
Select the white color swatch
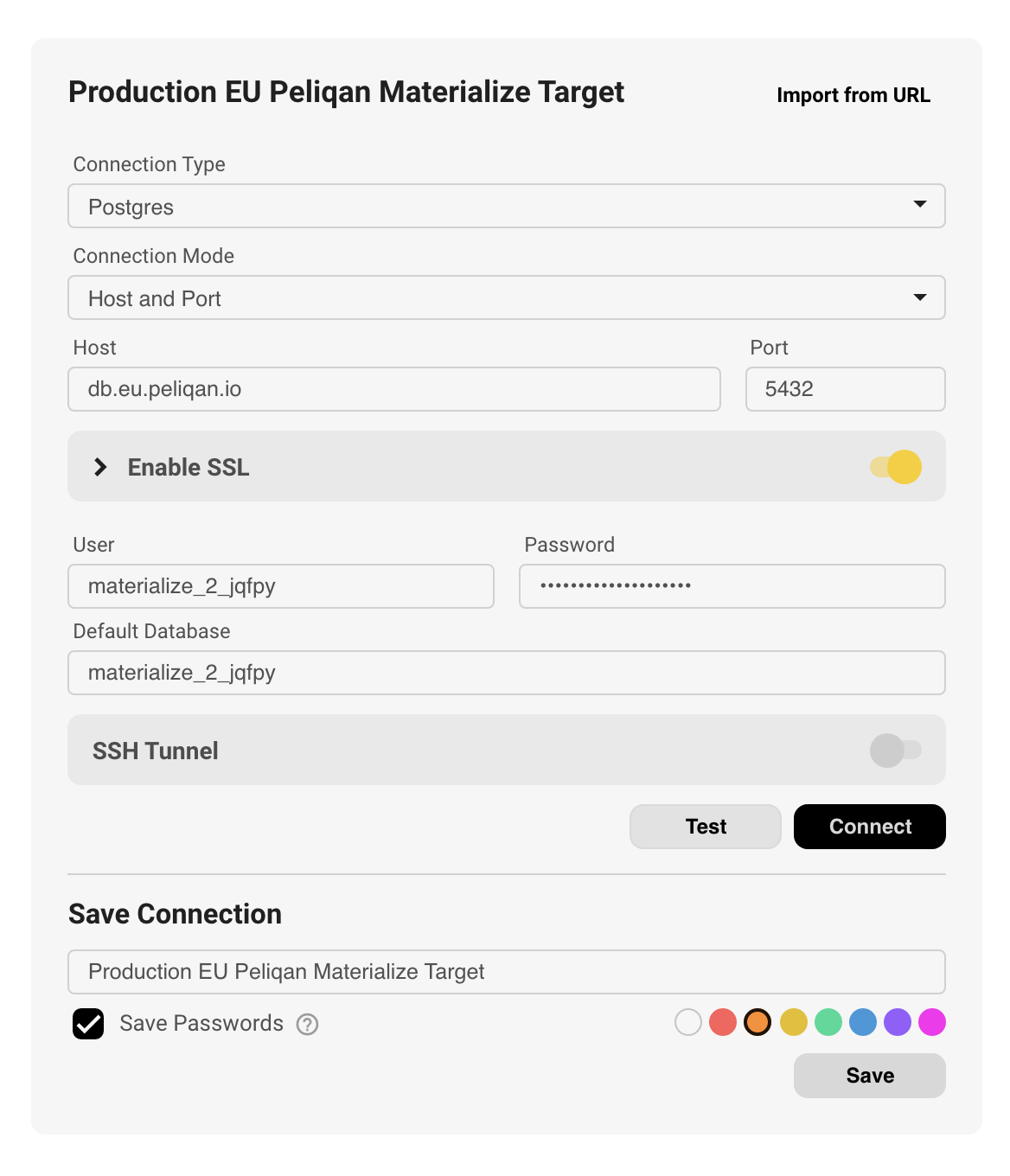688,1022
